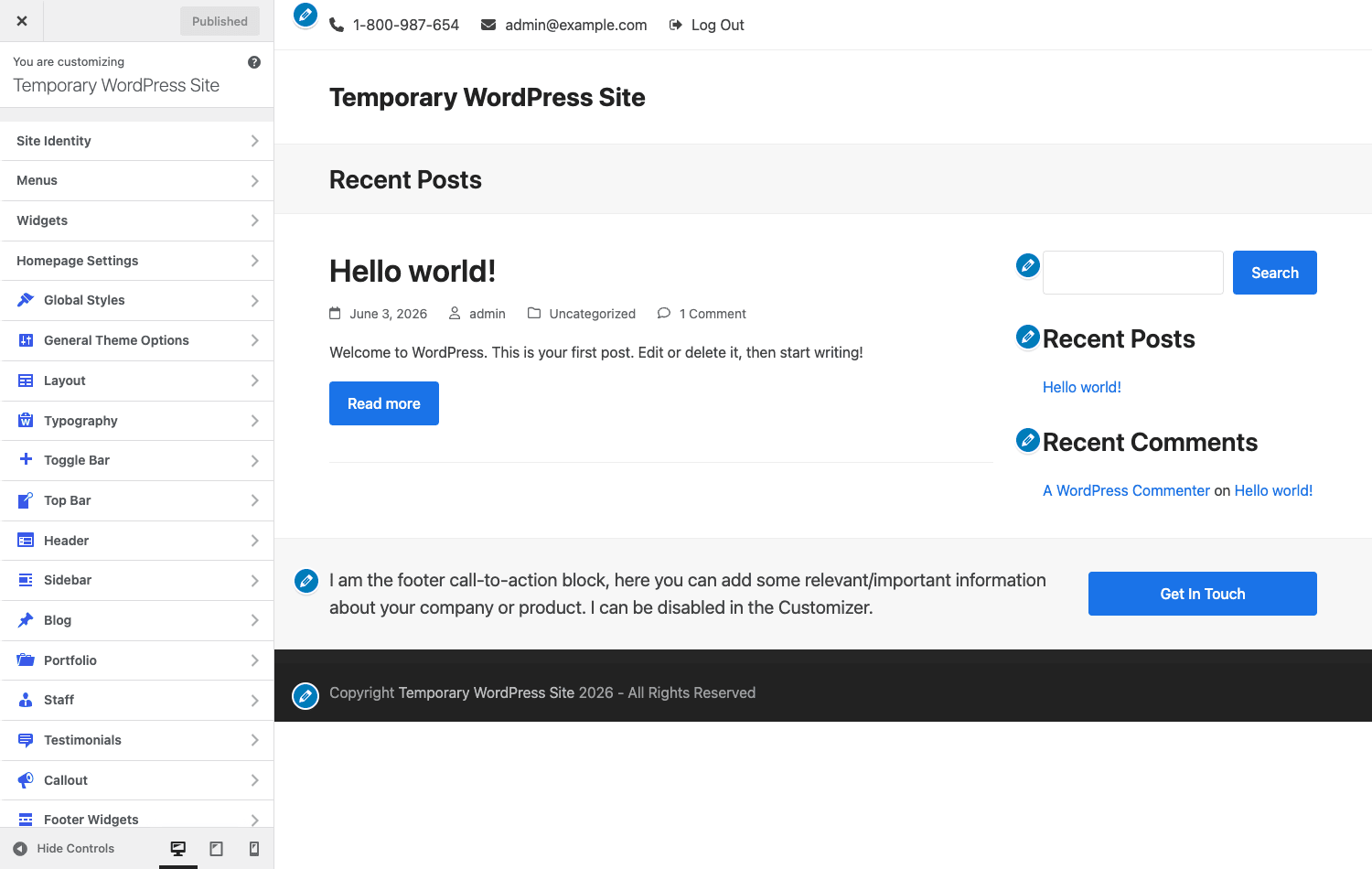Edit footer callout via pencil shortcut
The image size is (1372, 869).
(x=305, y=580)
